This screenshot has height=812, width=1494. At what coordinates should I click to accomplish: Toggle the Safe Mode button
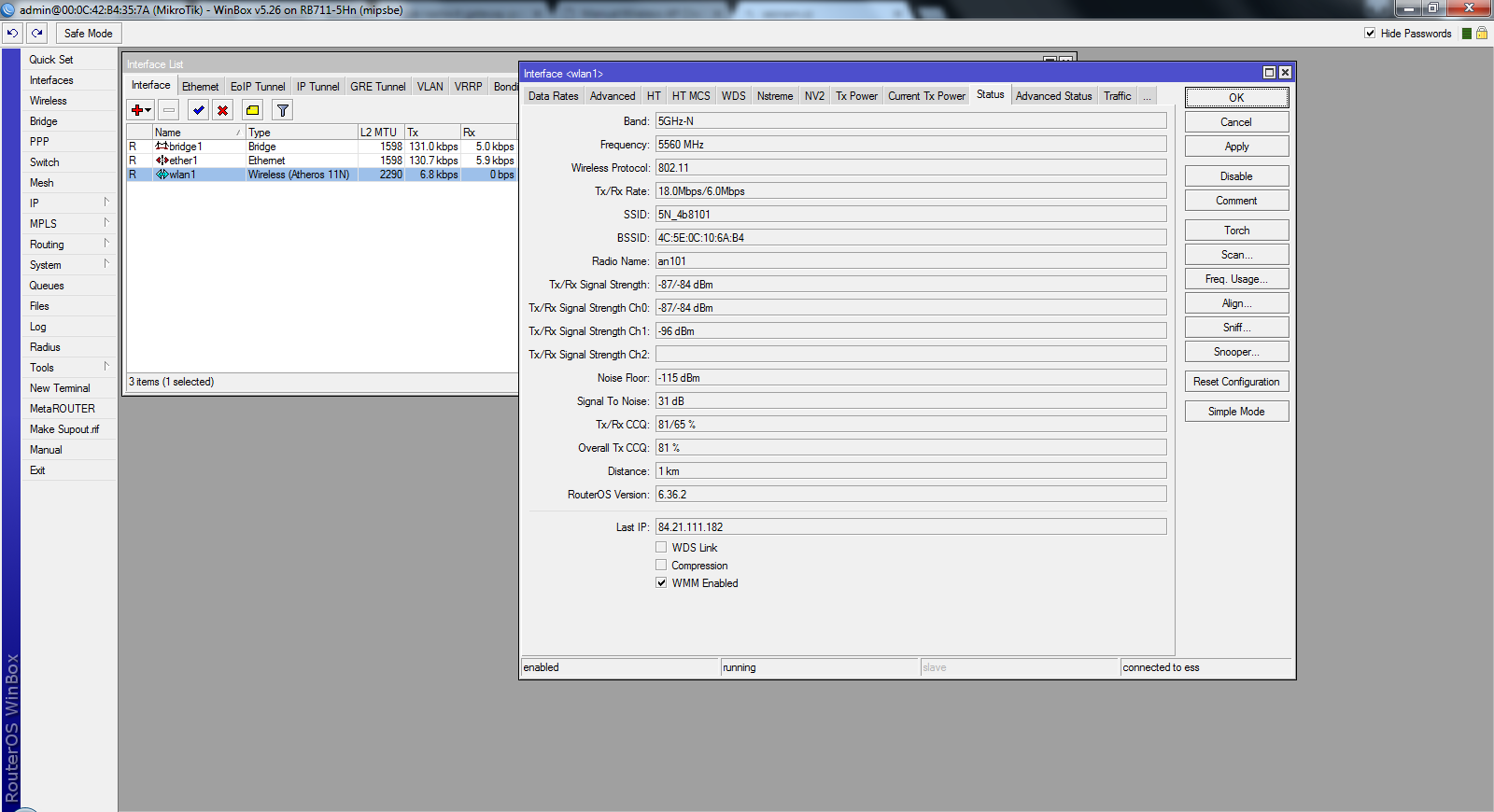pos(89,33)
